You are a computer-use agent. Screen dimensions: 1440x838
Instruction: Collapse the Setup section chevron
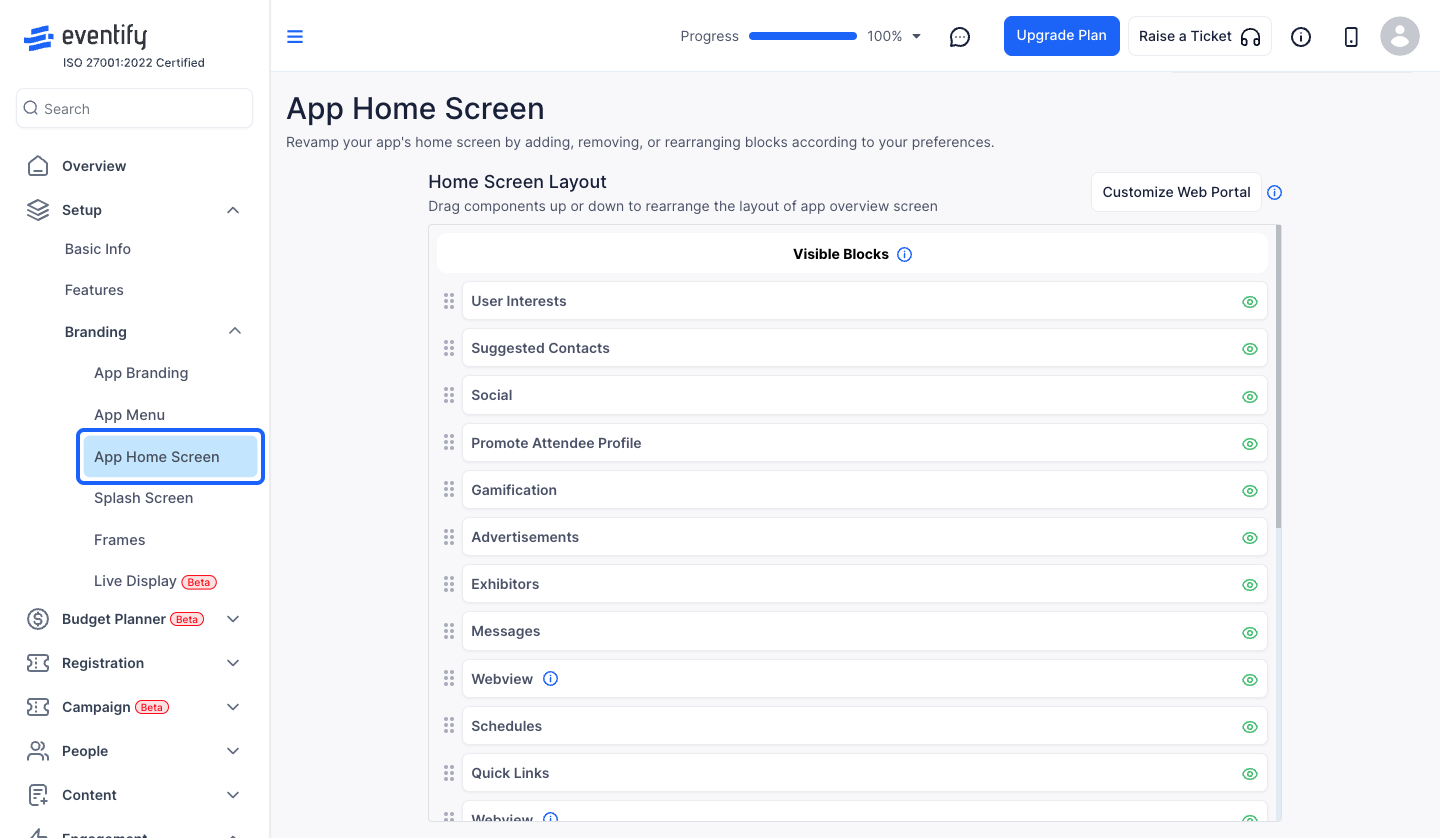pos(233,210)
